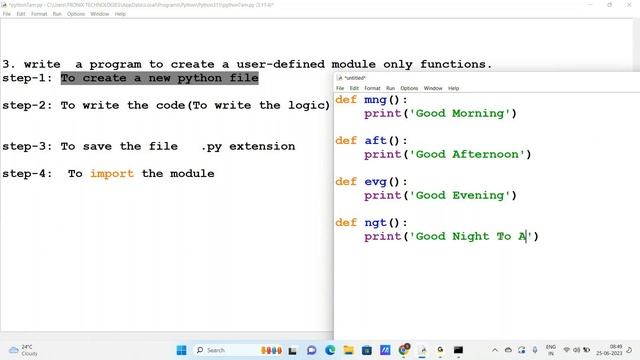The image size is (640, 360).
Task: Open File Explorer from the taskbar
Action: pos(349,350)
